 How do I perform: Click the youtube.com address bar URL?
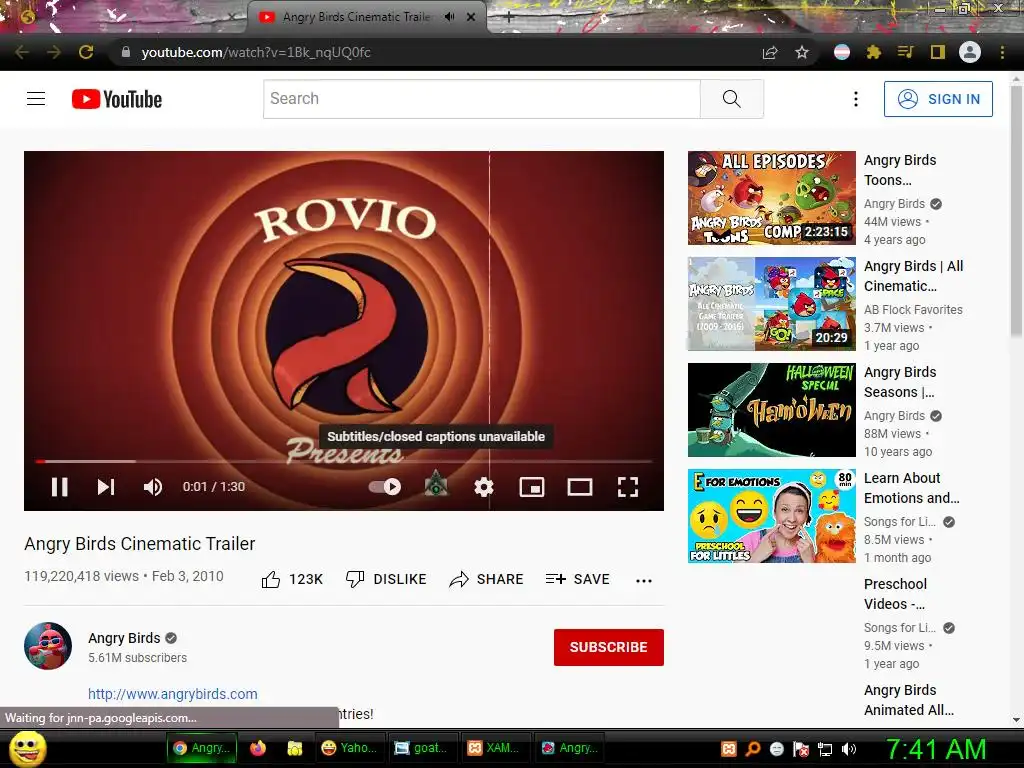pos(256,52)
